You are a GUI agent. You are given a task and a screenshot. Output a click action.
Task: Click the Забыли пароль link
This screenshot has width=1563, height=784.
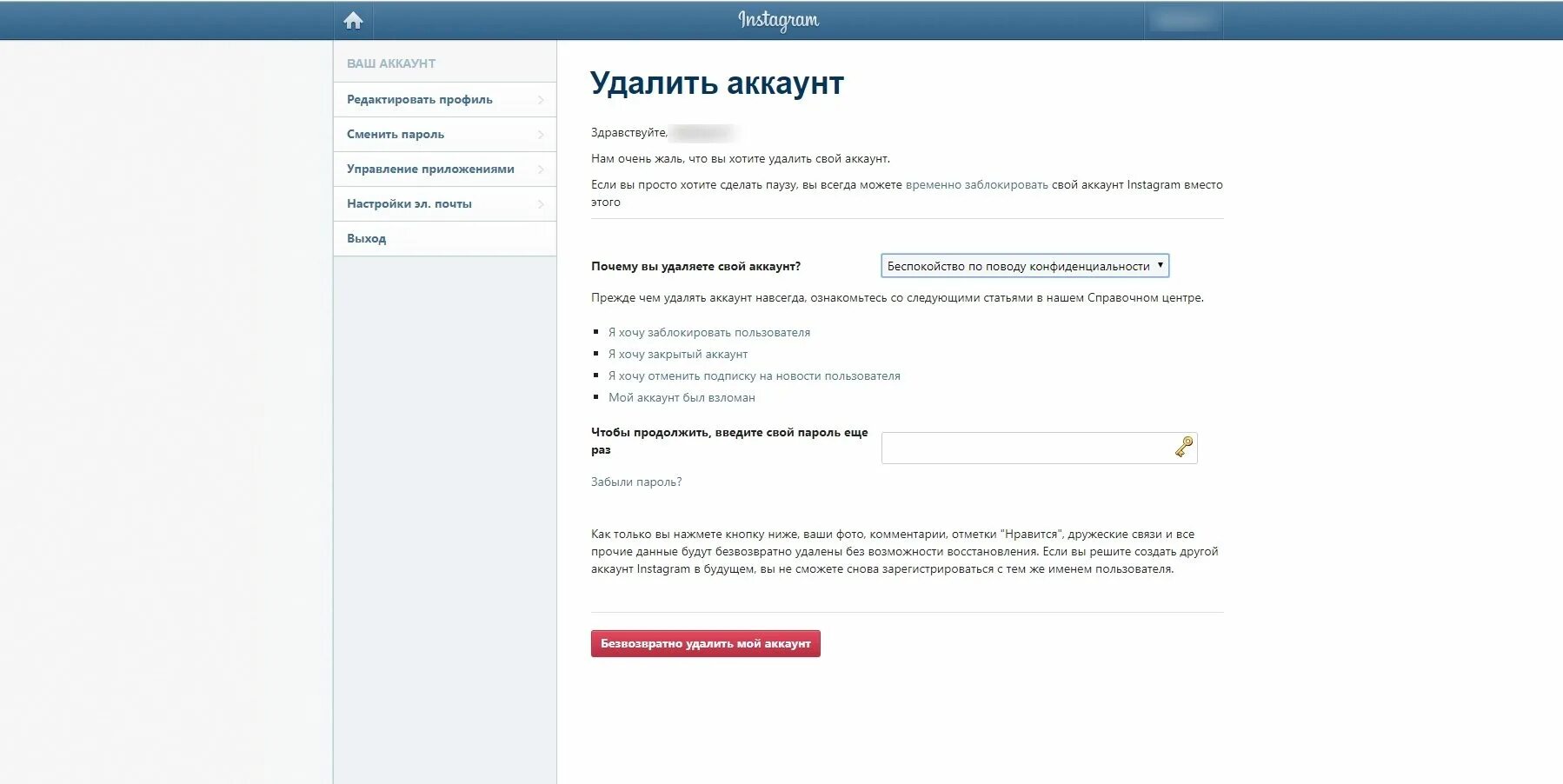tap(635, 481)
